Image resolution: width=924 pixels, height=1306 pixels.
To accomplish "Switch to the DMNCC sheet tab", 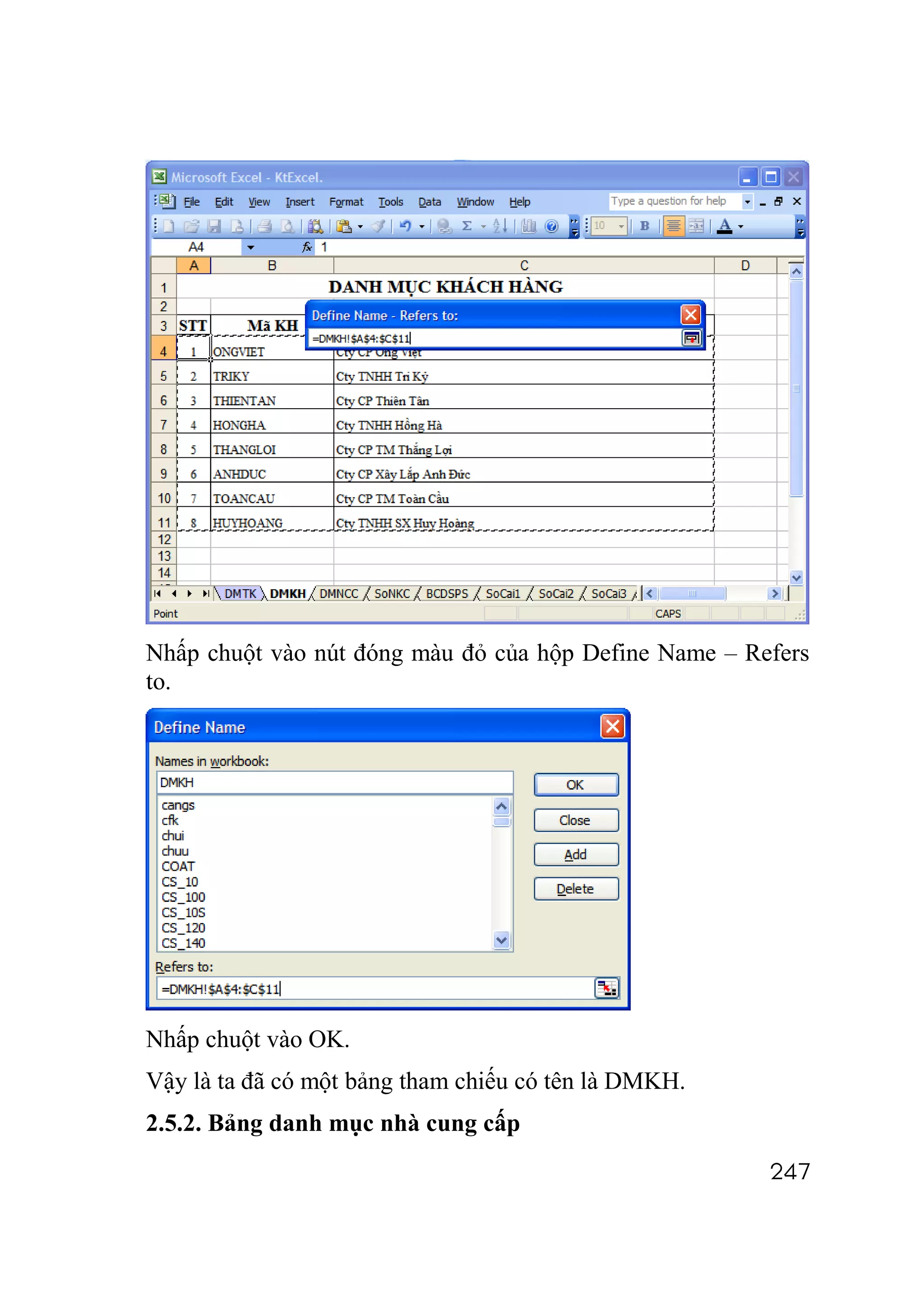I will pyautogui.click(x=338, y=594).
